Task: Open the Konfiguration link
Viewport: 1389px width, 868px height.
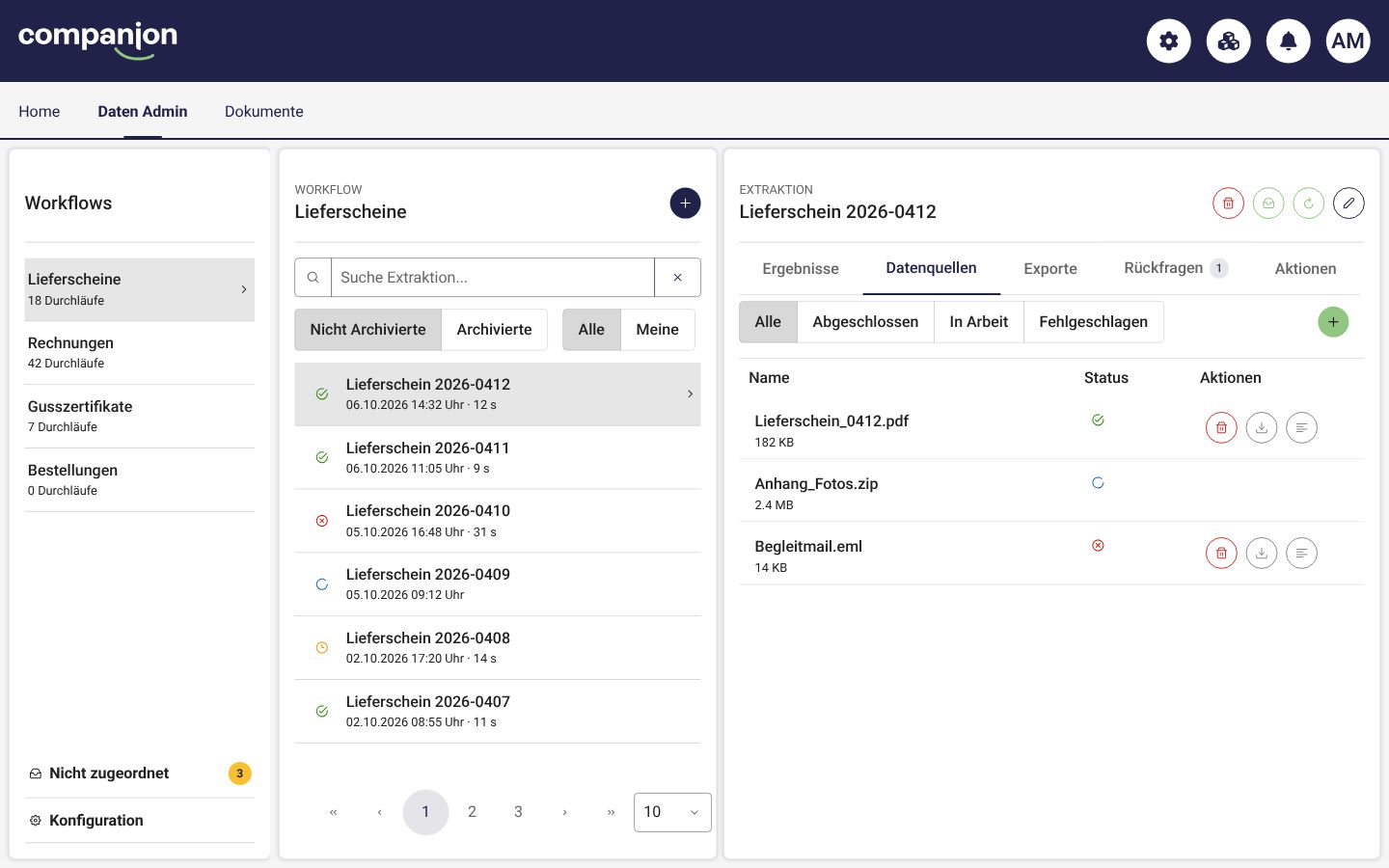Action: coord(140,821)
